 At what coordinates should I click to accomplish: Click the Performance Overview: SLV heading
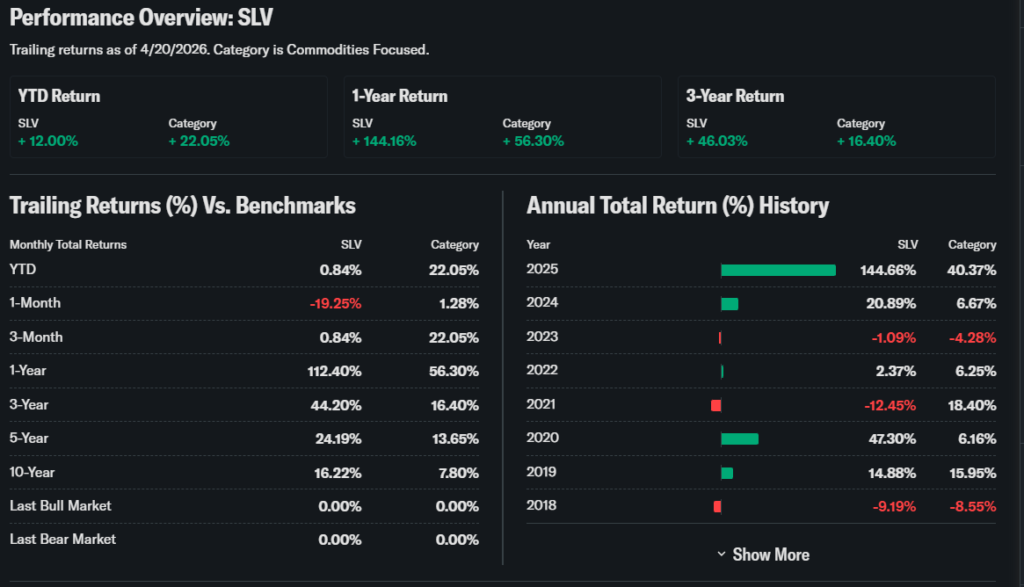pos(141,18)
